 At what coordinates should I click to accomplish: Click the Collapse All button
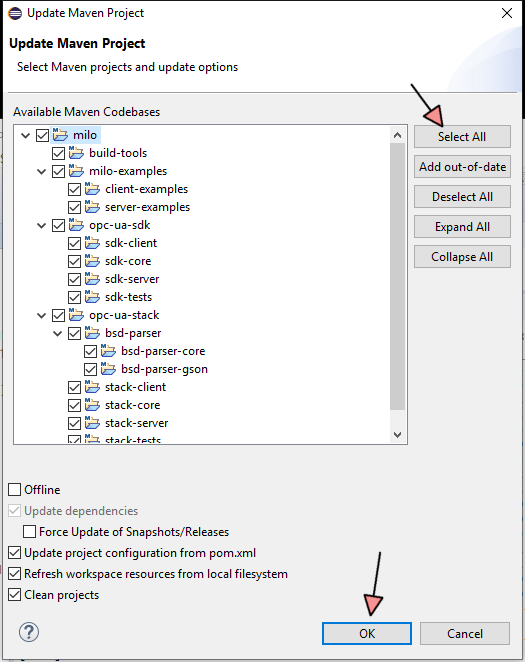[462, 257]
